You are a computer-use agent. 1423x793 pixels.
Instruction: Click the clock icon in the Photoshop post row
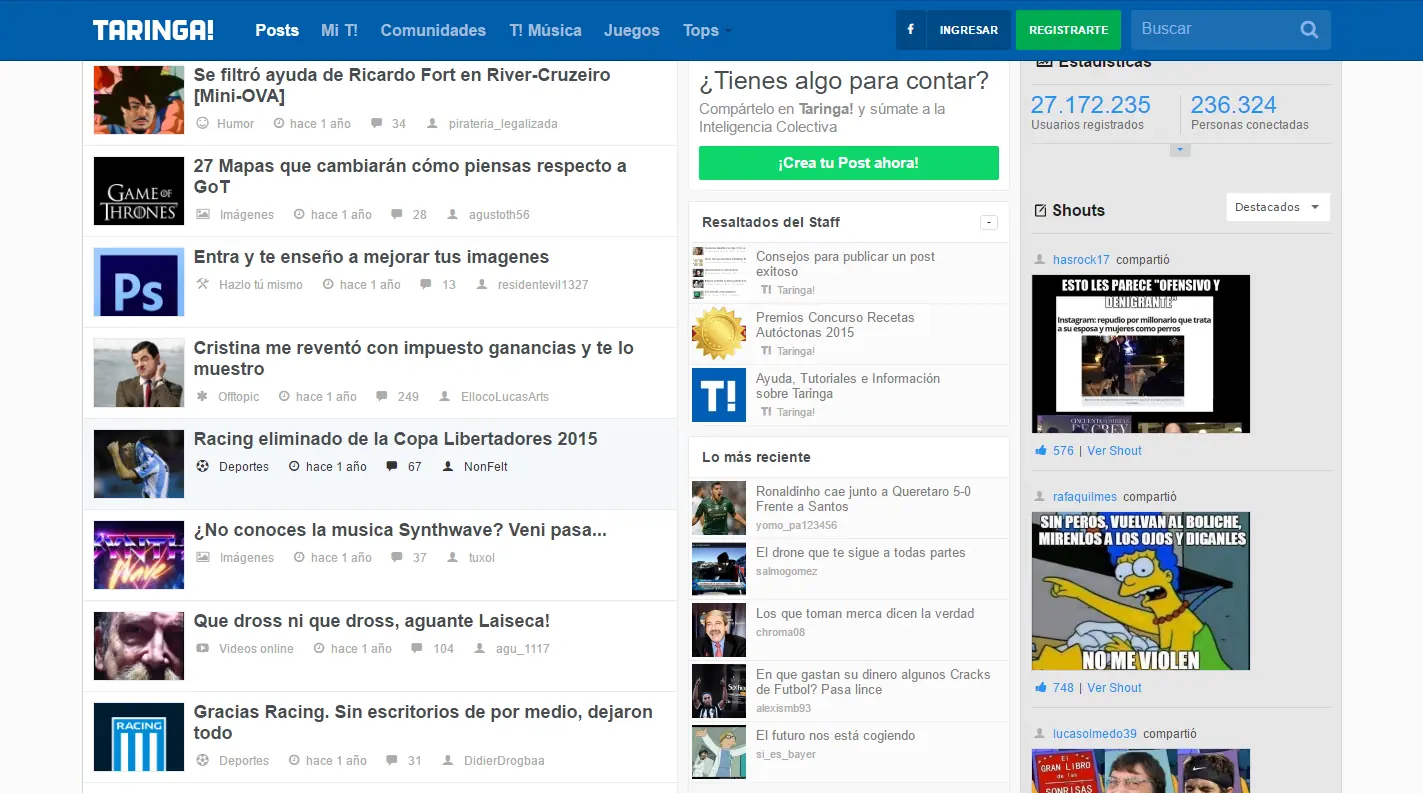click(x=328, y=284)
